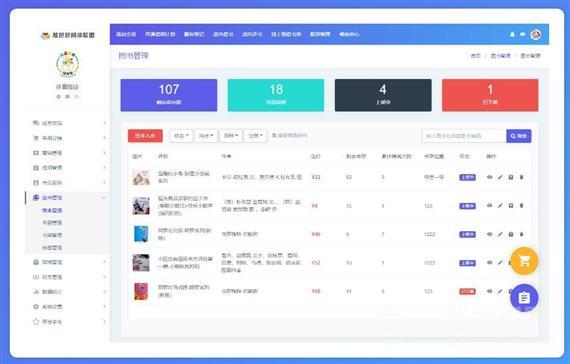Viewport: 570px width, 364px height.
Task: Open the sidebar menu item with the chart icon
Action: [47, 292]
